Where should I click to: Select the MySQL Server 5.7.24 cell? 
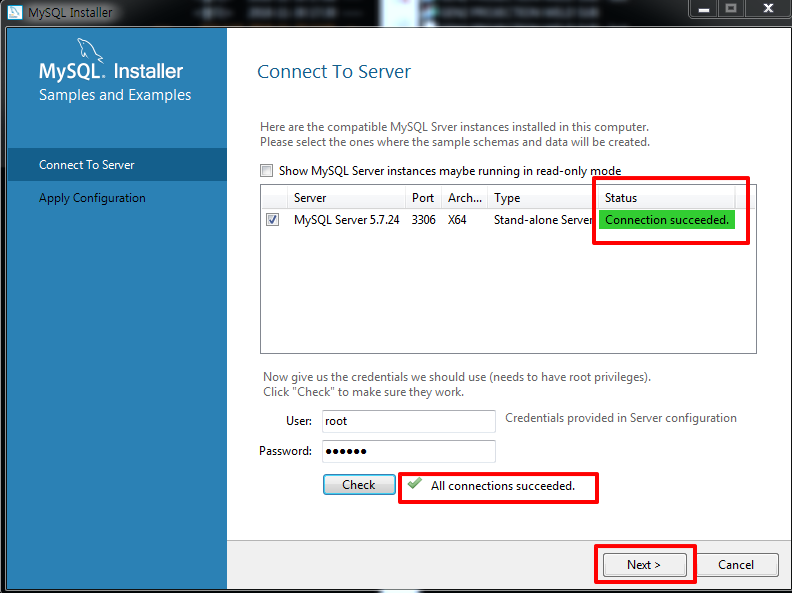pos(346,220)
